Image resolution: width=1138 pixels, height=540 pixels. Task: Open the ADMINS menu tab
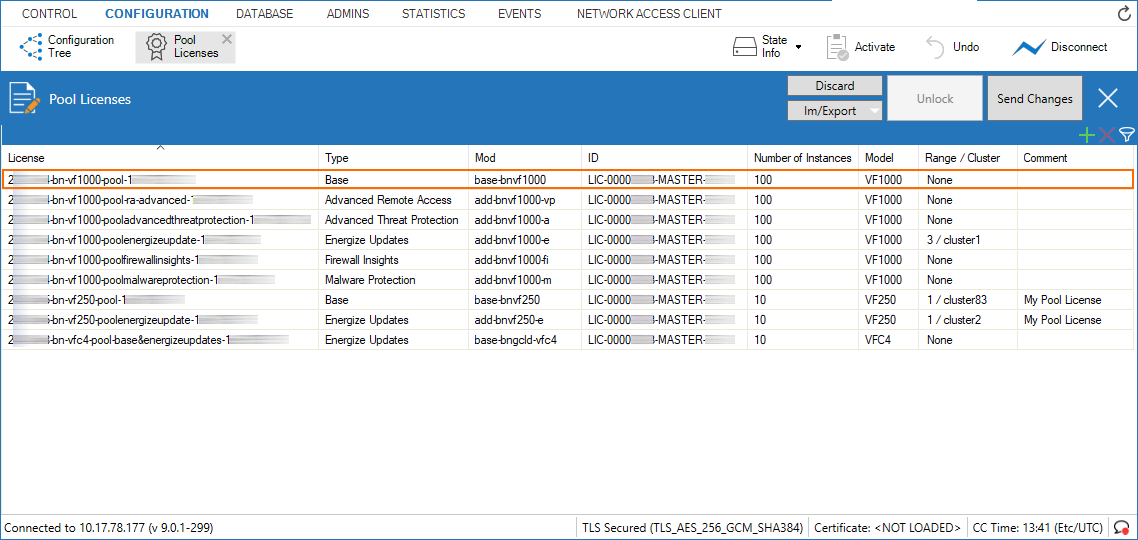pos(348,13)
